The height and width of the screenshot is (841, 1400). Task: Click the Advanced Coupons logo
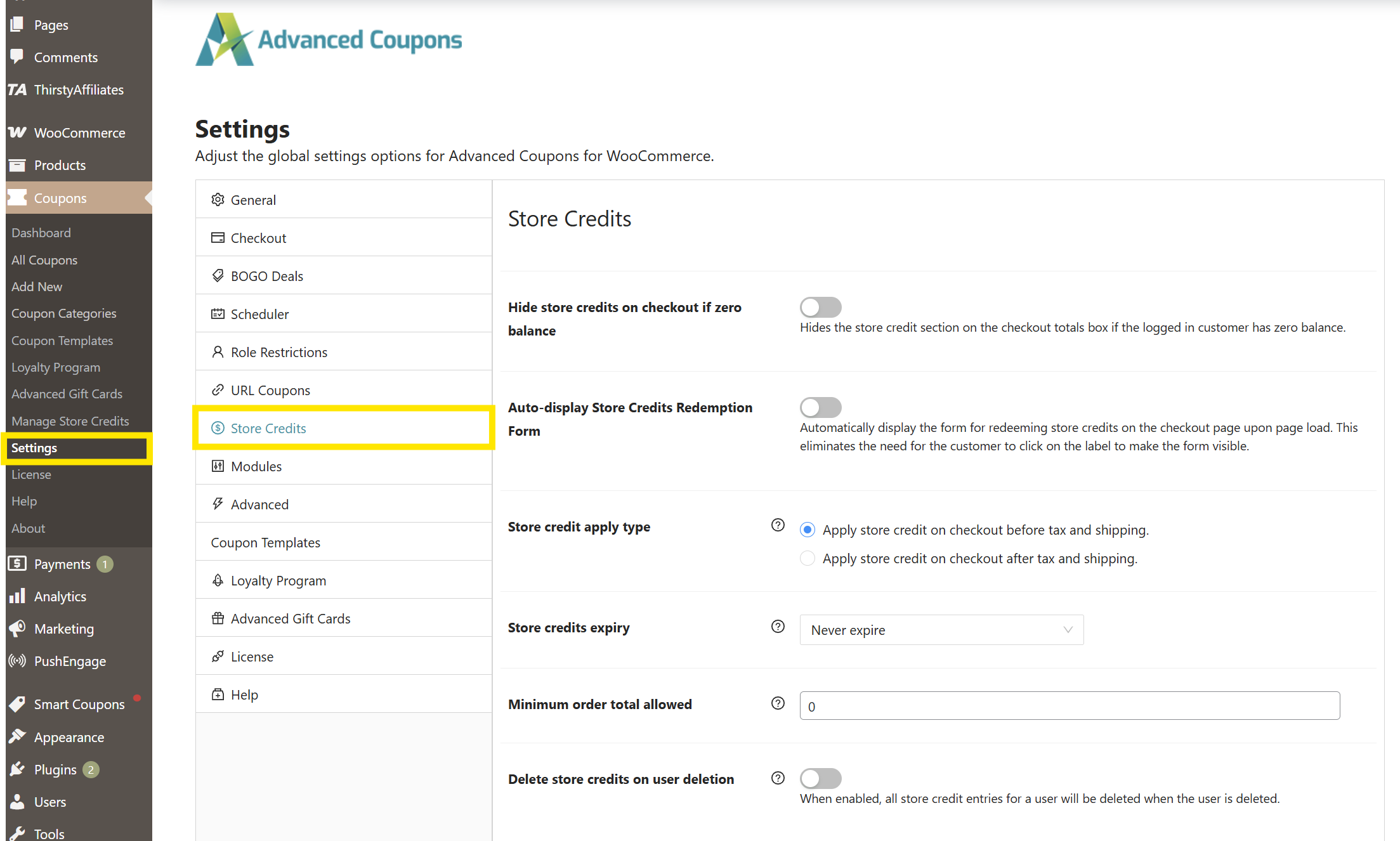tap(329, 39)
